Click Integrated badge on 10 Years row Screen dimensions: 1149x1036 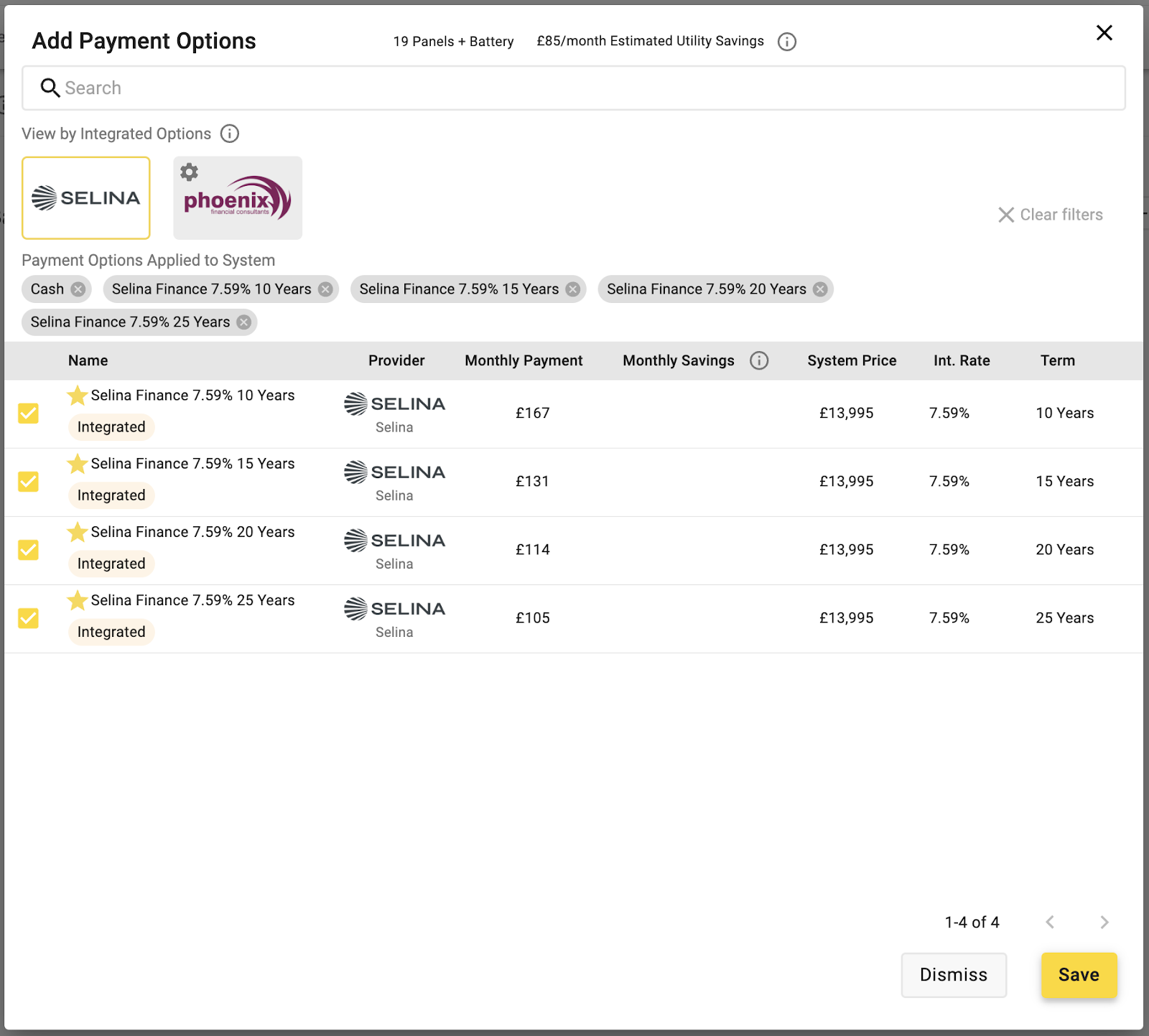111,427
